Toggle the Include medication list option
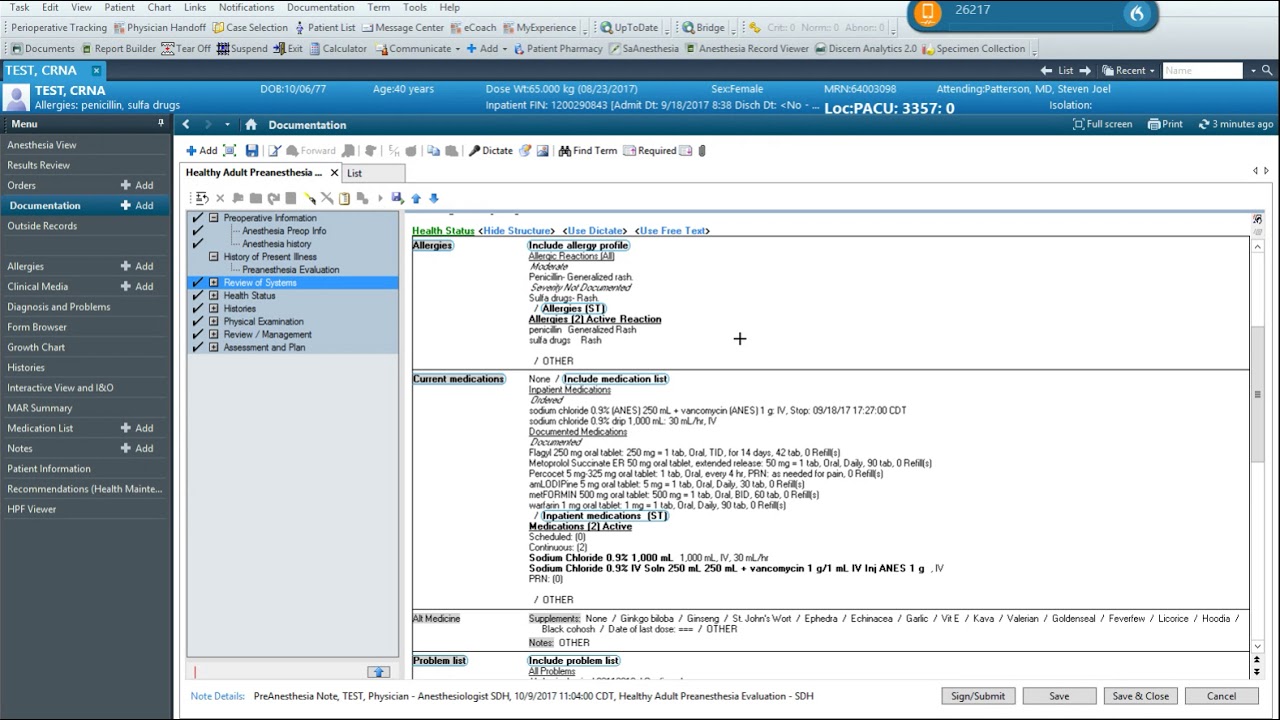 click(615, 379)
